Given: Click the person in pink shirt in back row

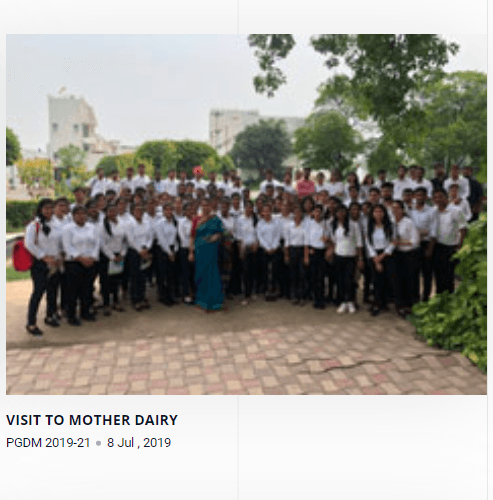Looking at the screenshot, I should (305, 184).
